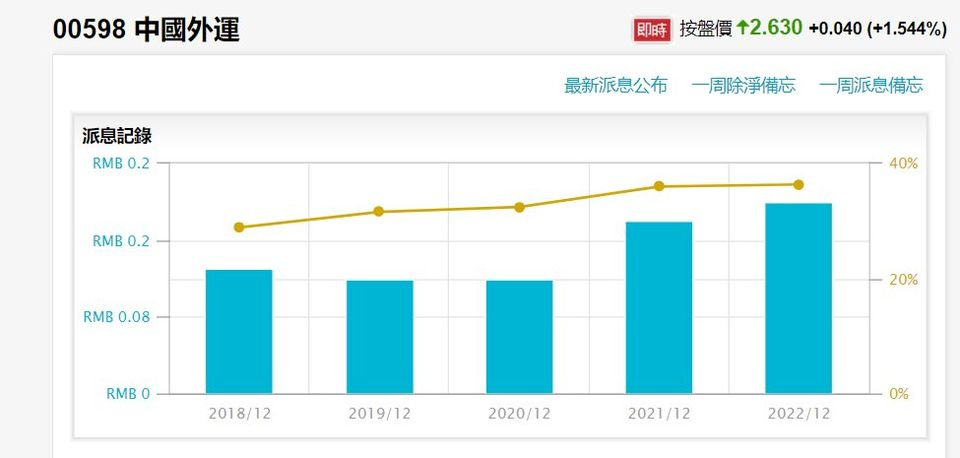This screenshot has width=960, height=458.
Task: Click the 2022/12 payout ratio line point
Action: [798, 184]
